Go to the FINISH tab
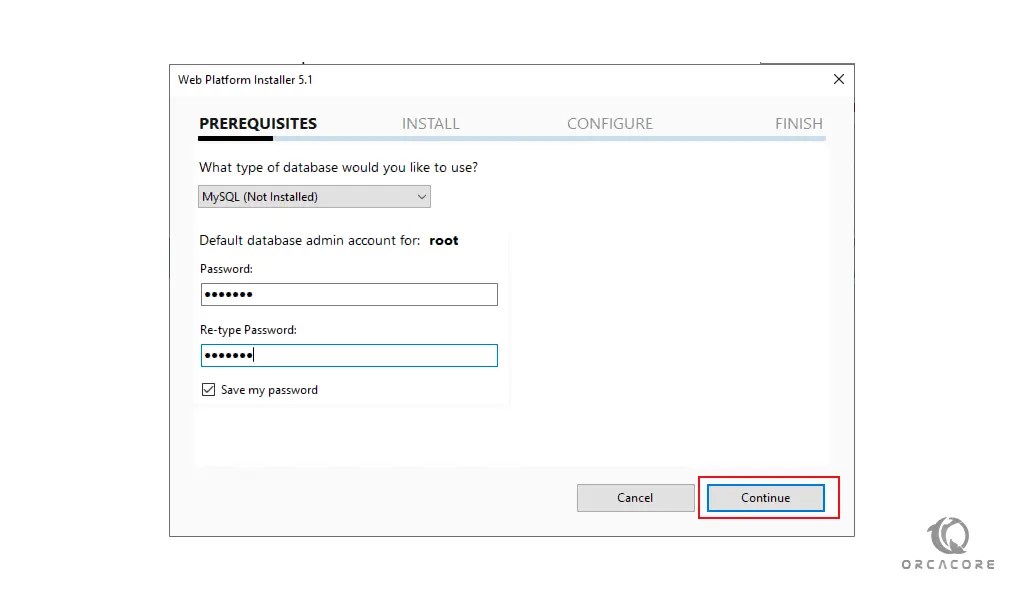The image size is (1024, 600). pyautogui.click(x=798, y=123)
